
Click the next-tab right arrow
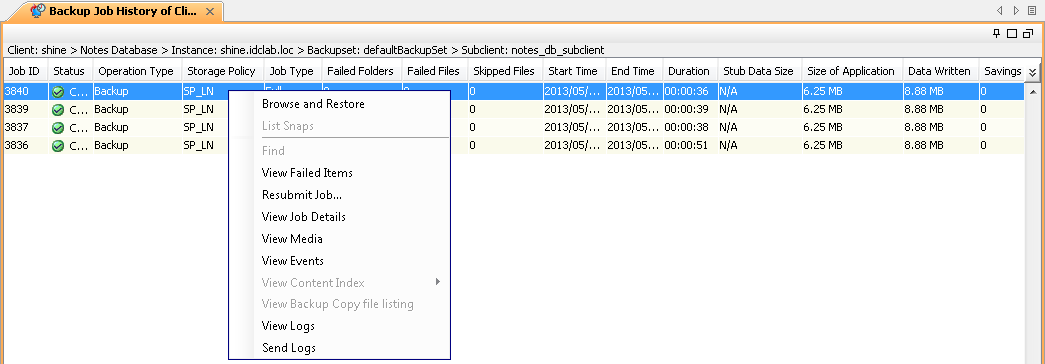tap(1016, 11)
